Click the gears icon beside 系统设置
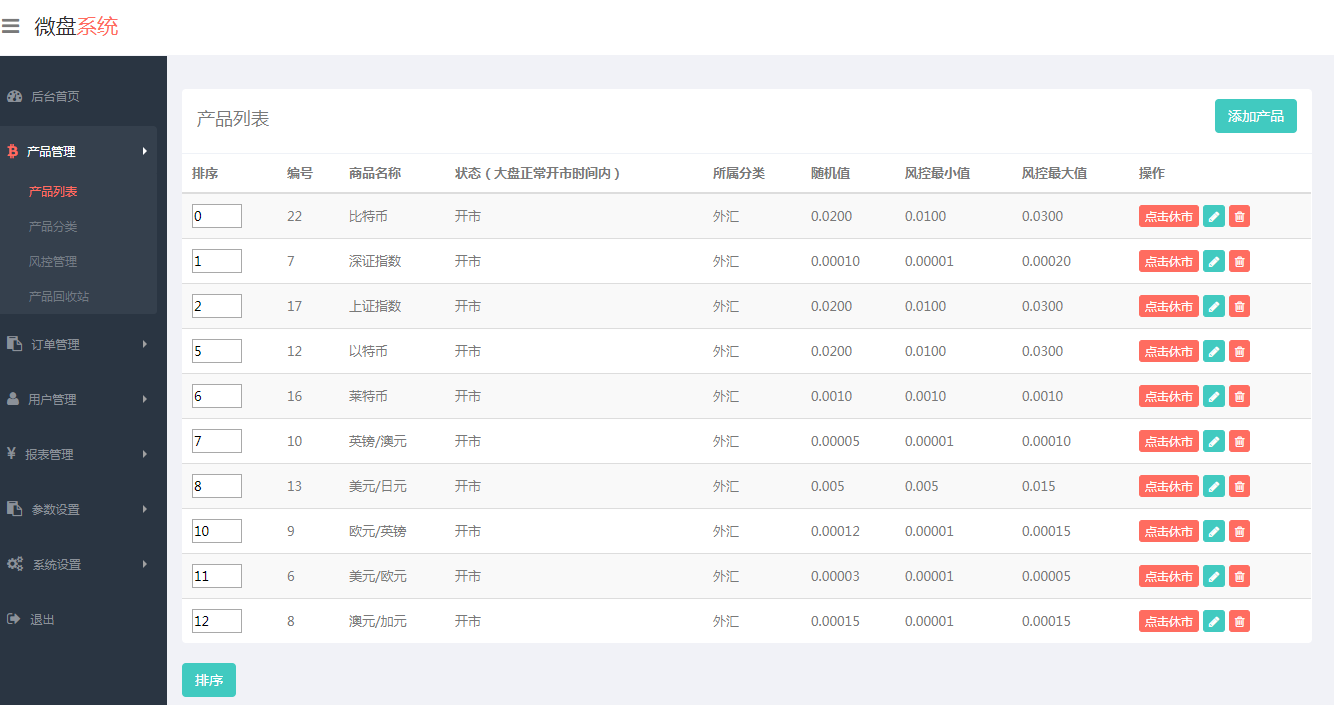Screen dimensions: 1334x705 click(15, 564)
